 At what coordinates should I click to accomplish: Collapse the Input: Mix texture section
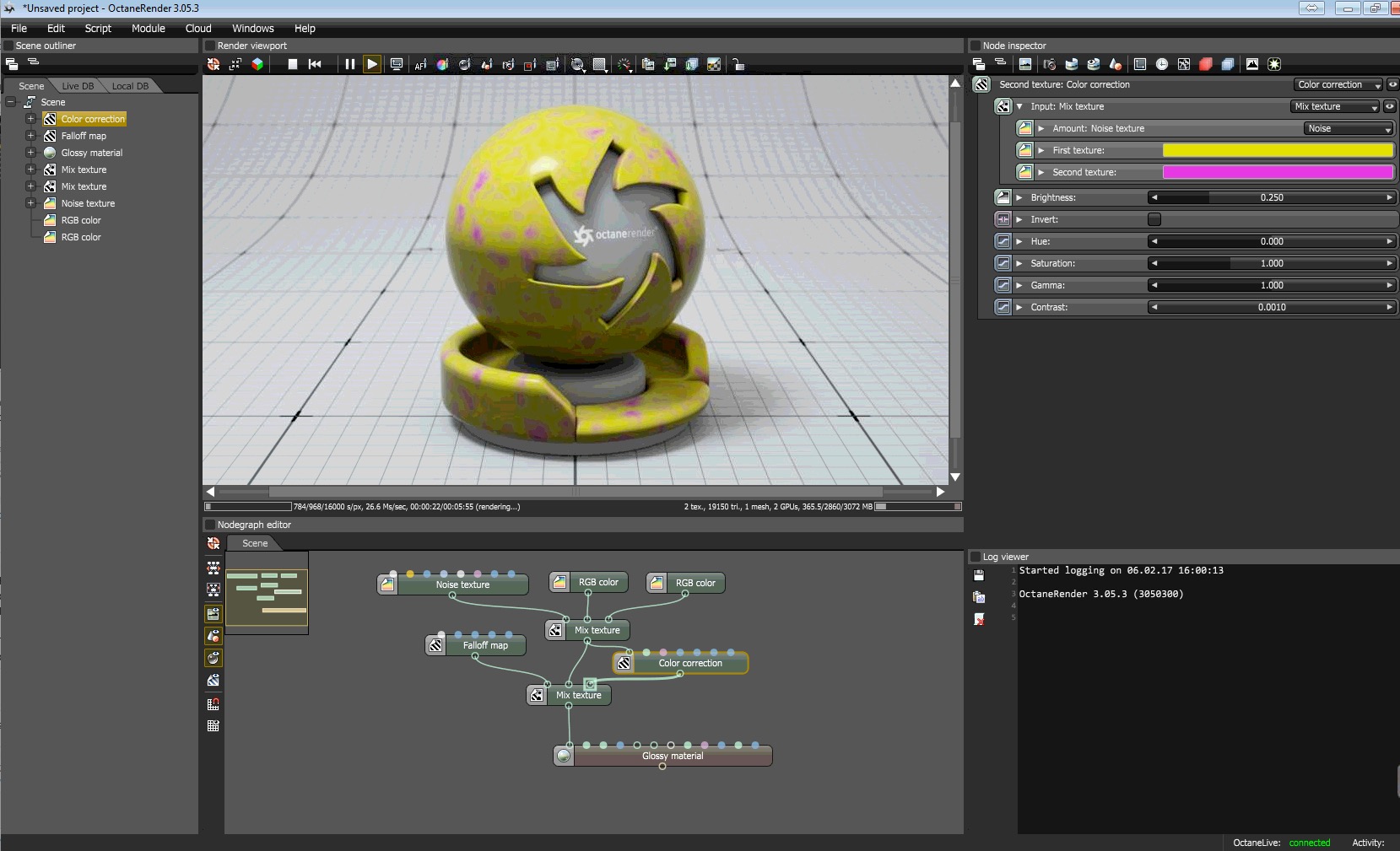[1019, 106]
